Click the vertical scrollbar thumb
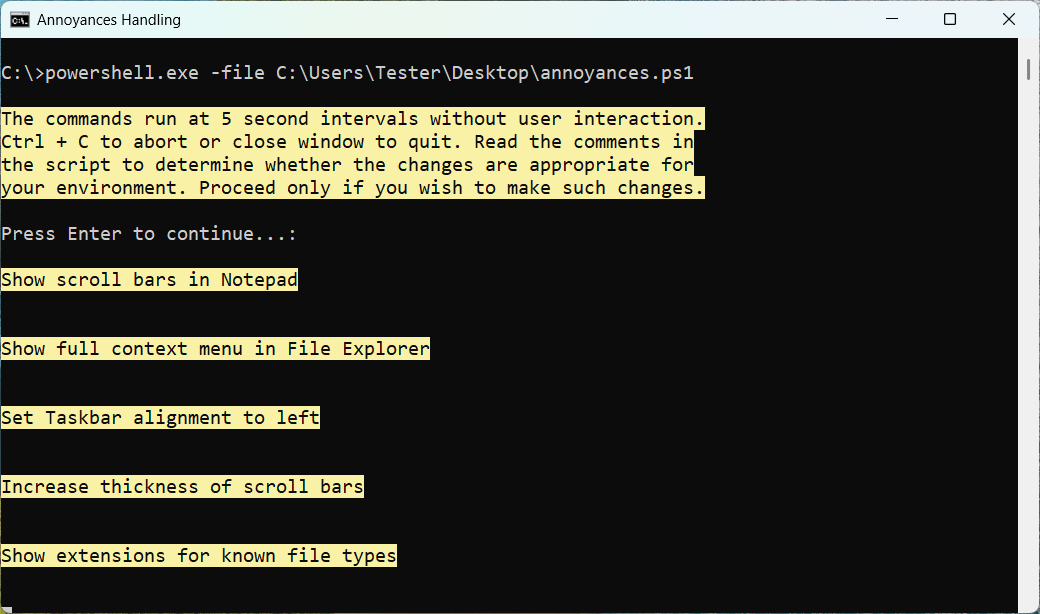1040x614 pixels. [x=1029, y=68]
